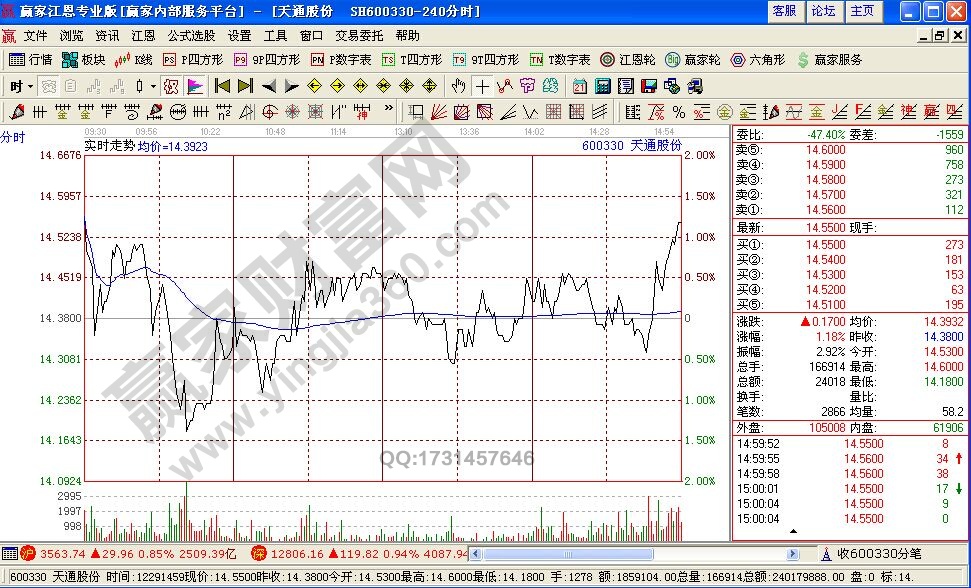
Task: Click the calendar date icon
Action: tap(580, 86)
